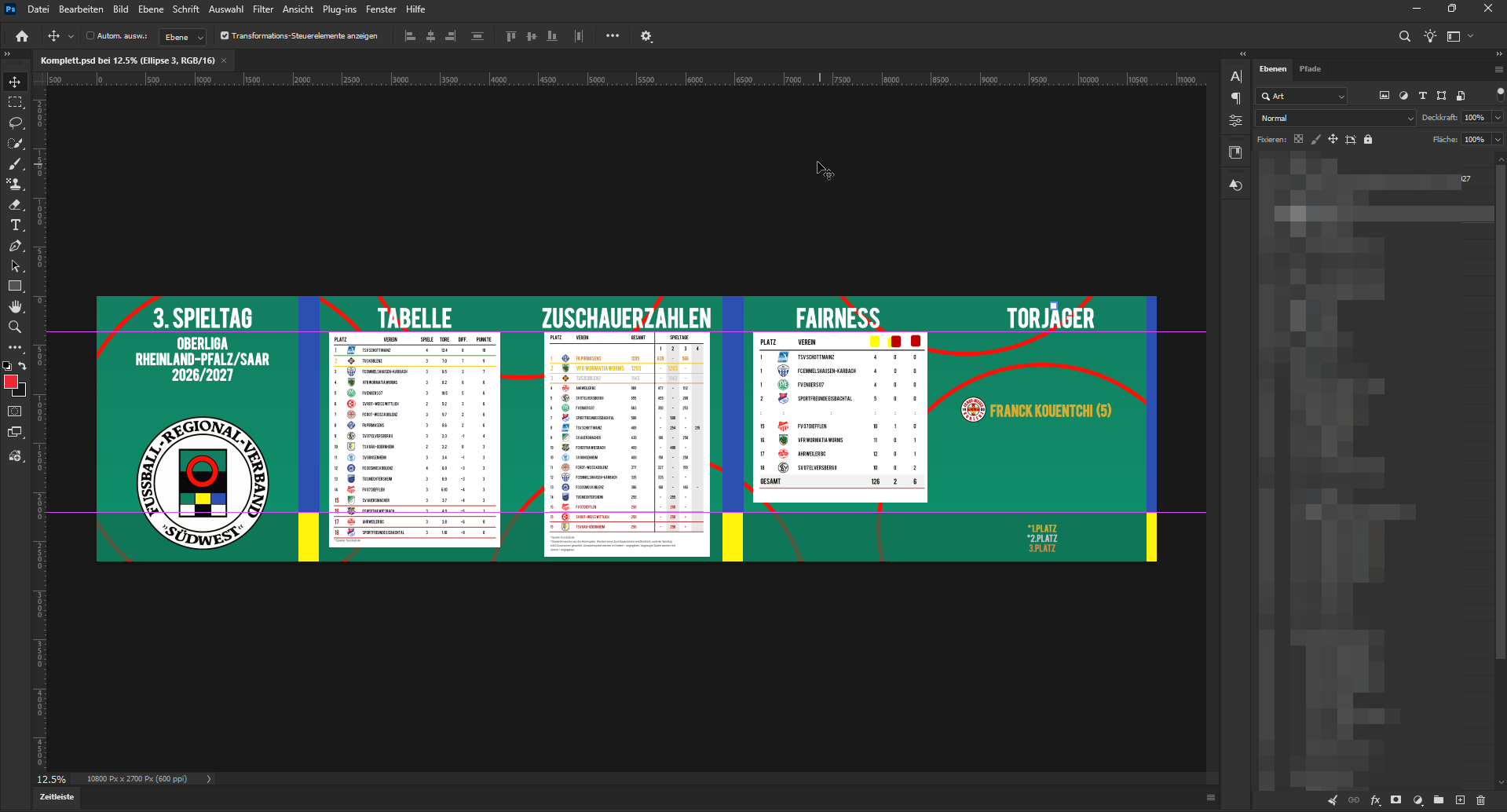
Task: Add a layer mask to the layer
Action: click(1395, 800)
